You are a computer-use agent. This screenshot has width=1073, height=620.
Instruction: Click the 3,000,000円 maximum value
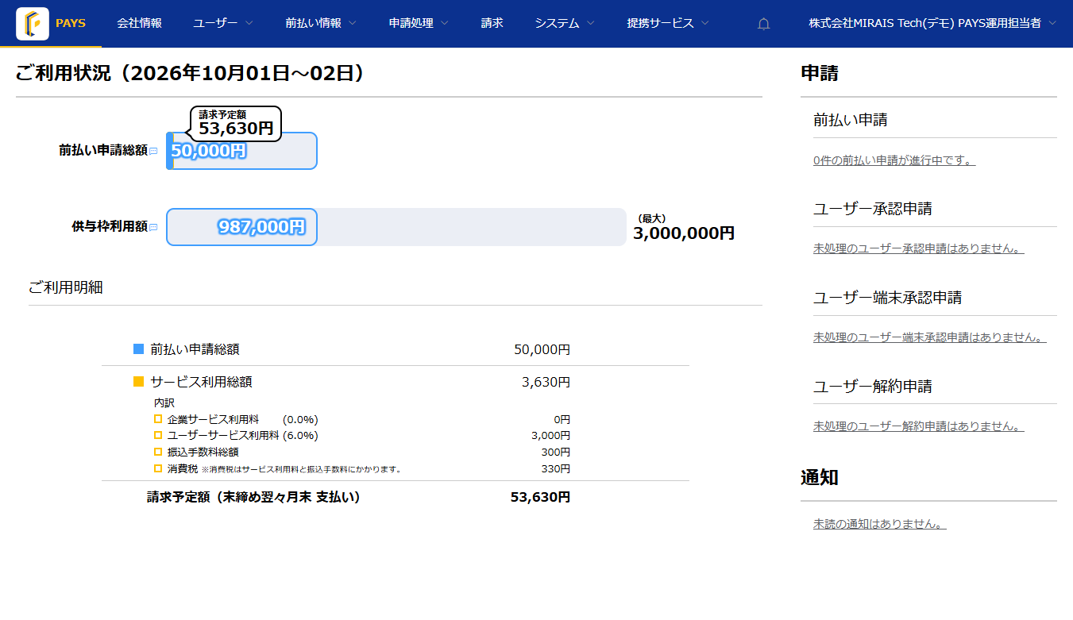click(x=684, y=233)
